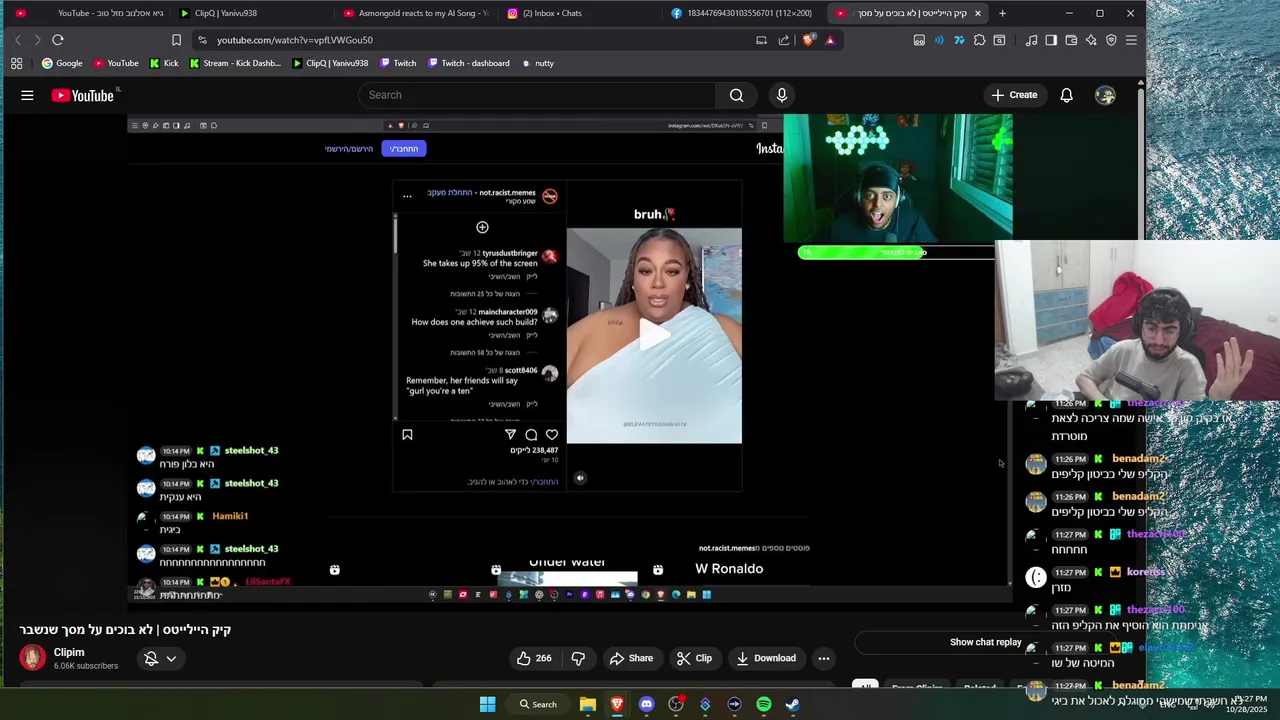Viewport: 1280px width, 720px height.
Task: Open the browser apps grid icon
Action: tap(16, 63)
